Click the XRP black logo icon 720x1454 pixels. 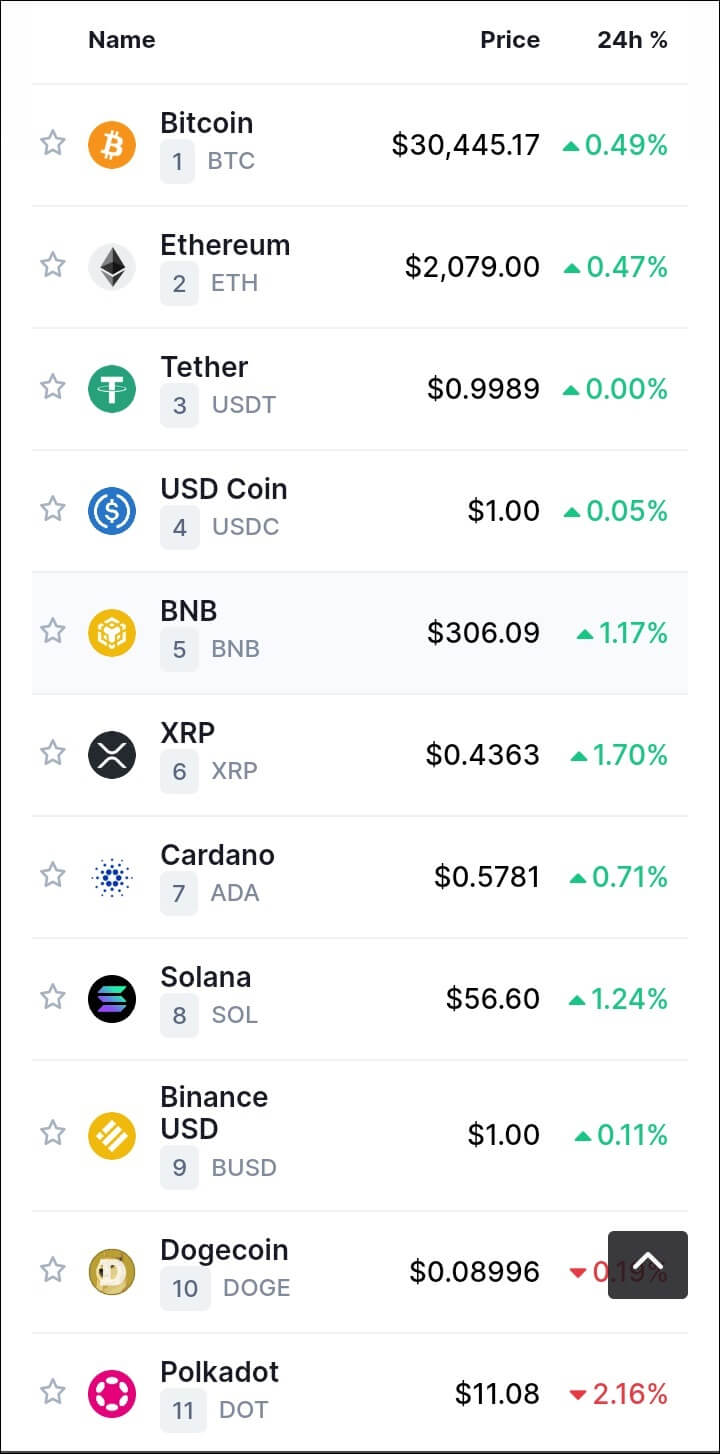(x=112, y=755)
